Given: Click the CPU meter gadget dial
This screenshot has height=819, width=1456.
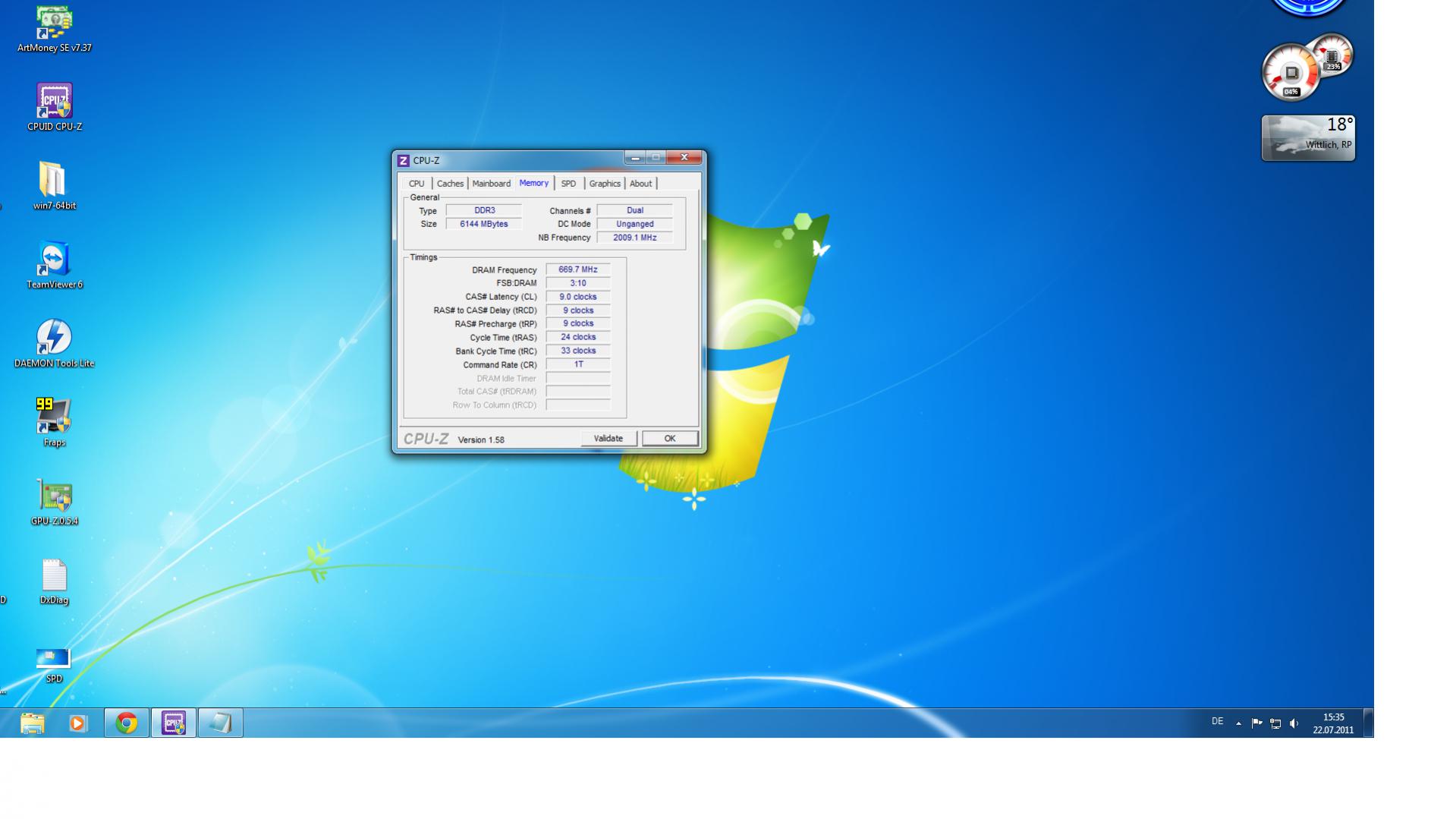Looking at the screenshot, I should click(1291, 73).
